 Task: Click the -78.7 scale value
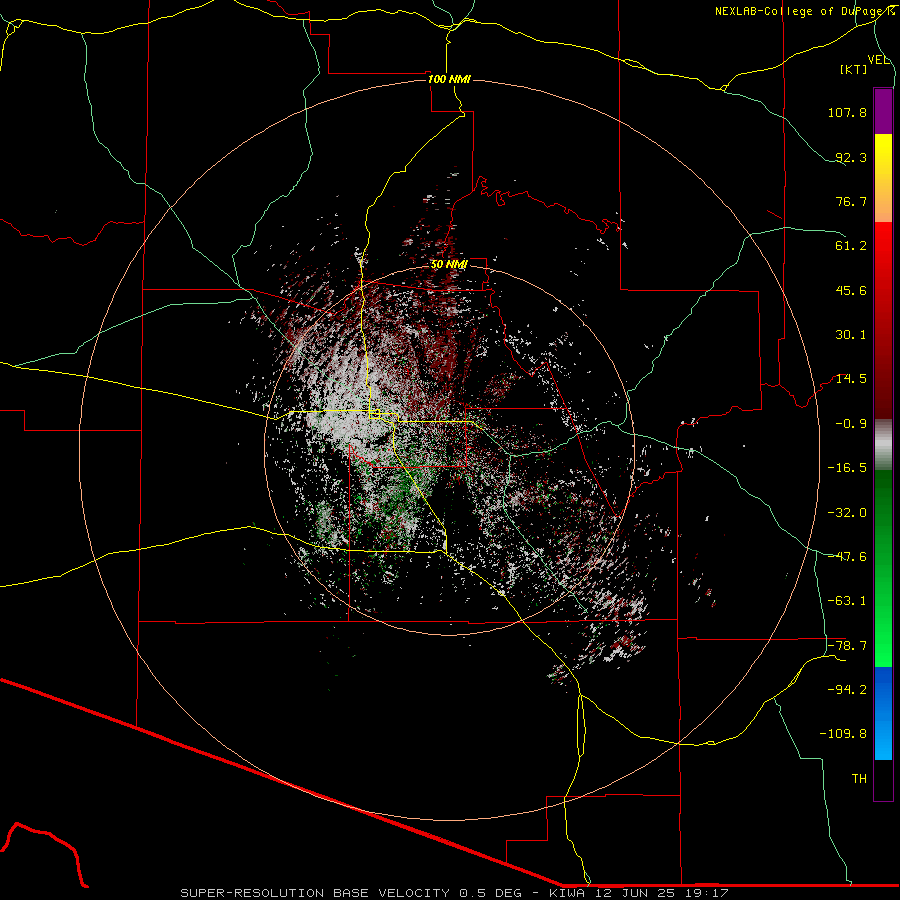click(847, 646)
